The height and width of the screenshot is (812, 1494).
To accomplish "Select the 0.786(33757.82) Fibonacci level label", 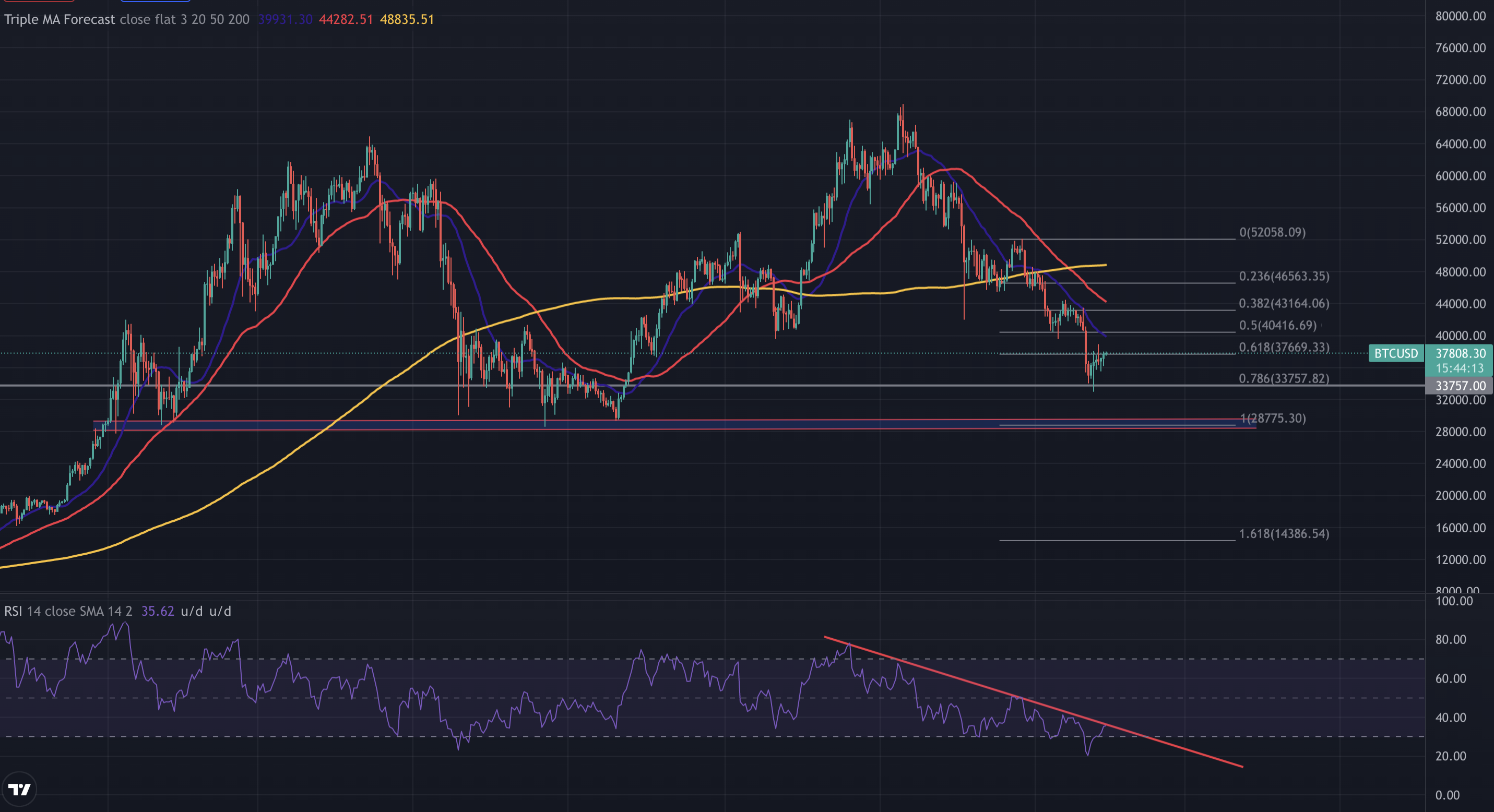I will point(1284,378).
